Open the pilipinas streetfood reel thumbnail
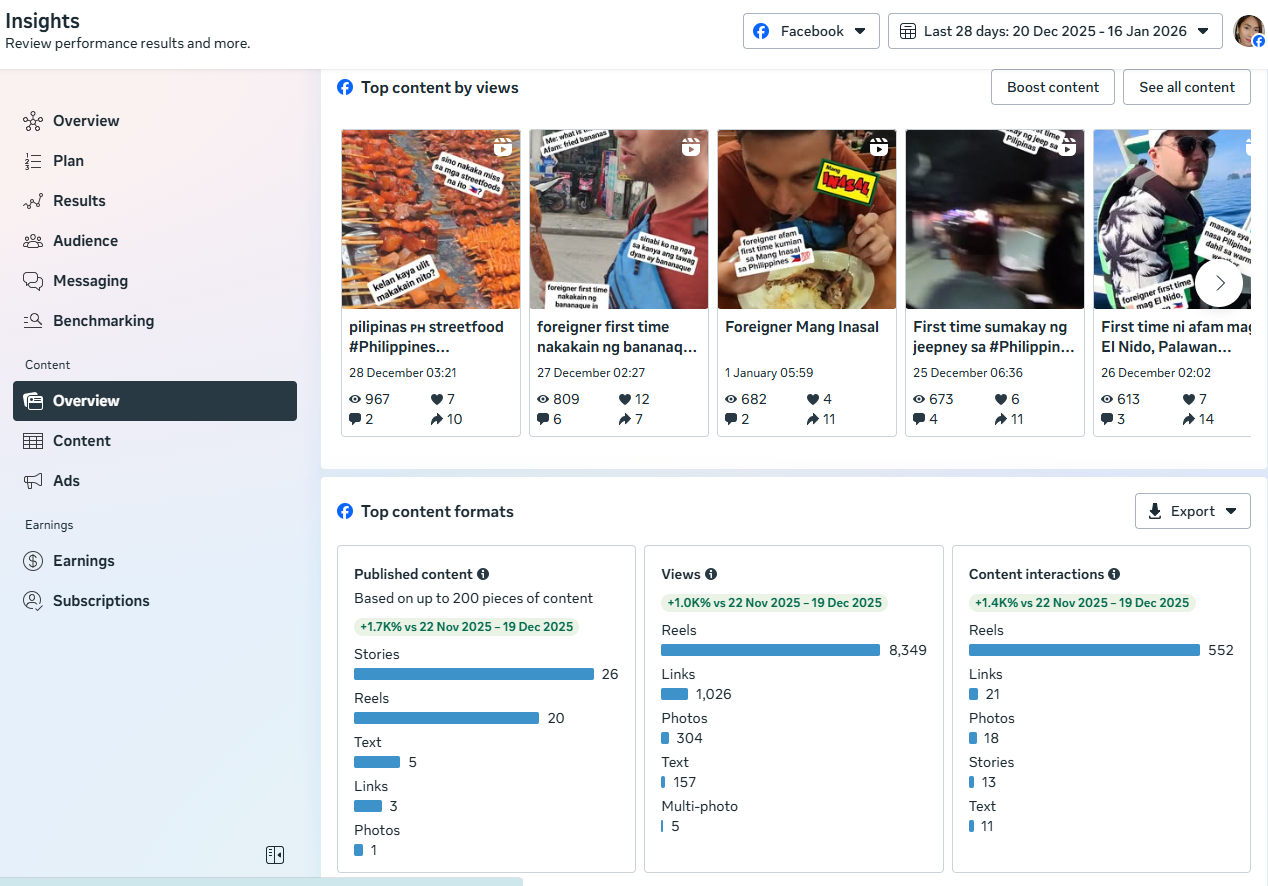 [x=431, y=219]
